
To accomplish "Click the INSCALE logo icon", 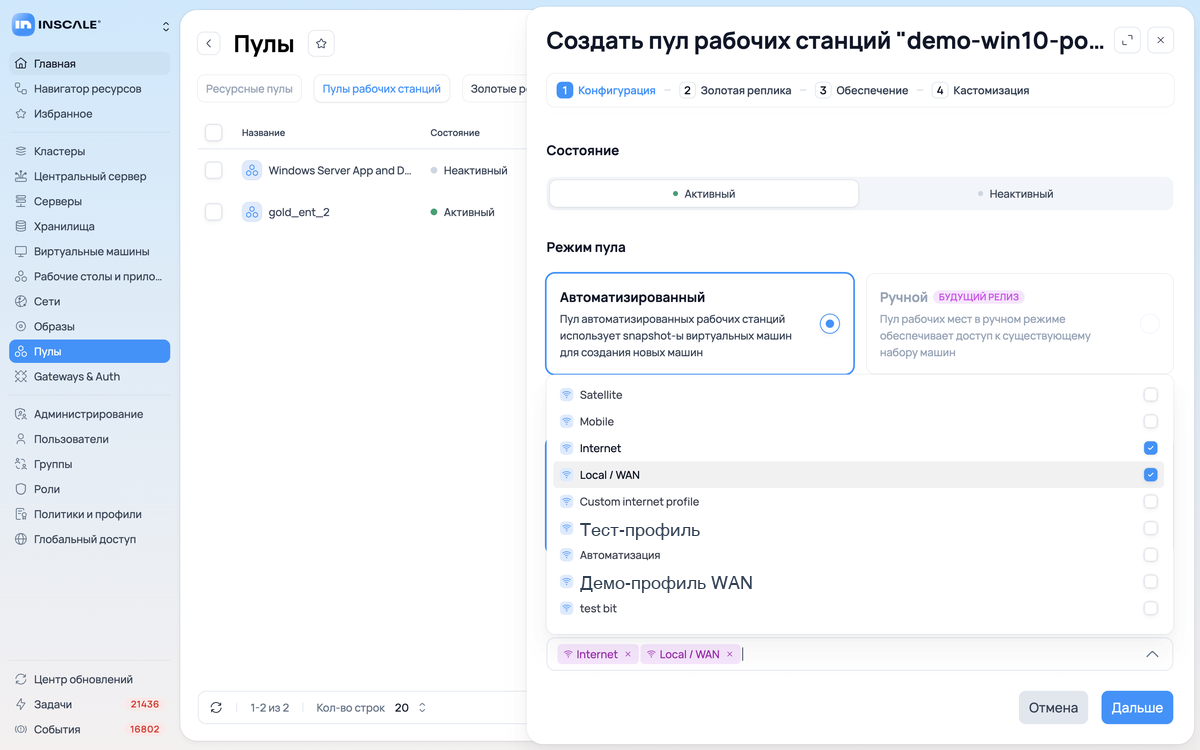I will click(x=24, y=24).
